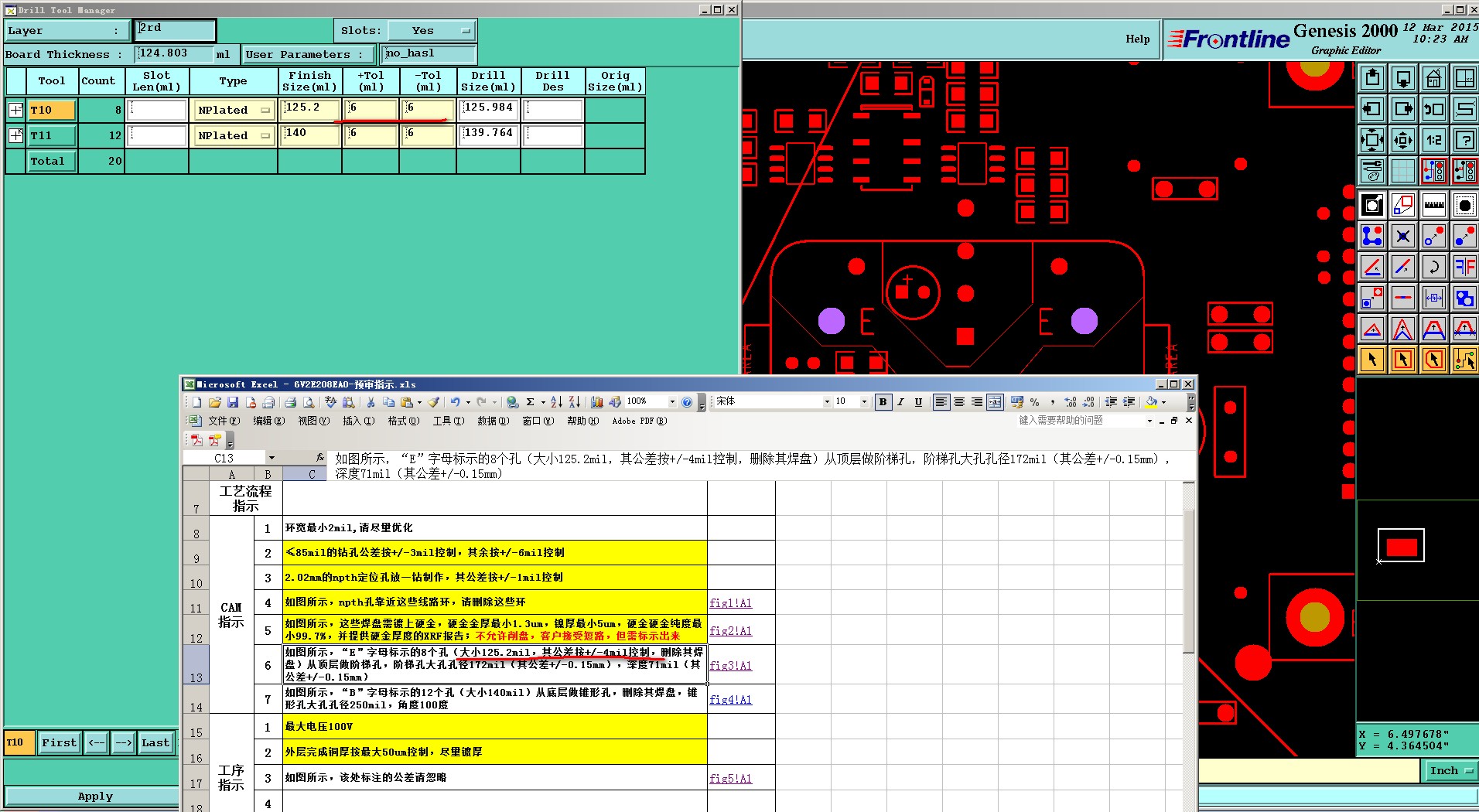The width and height of the screenshot is (1479, 812).
Task: Click the 1:2 zoom ratio icon
Action: click(x=1433, y=140)
